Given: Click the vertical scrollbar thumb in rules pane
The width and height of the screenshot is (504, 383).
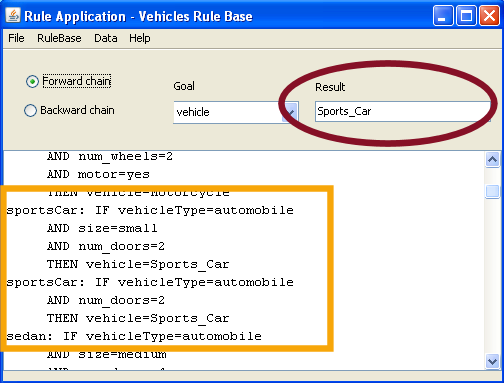Looking at the screenshot, I should click(492, 191).
